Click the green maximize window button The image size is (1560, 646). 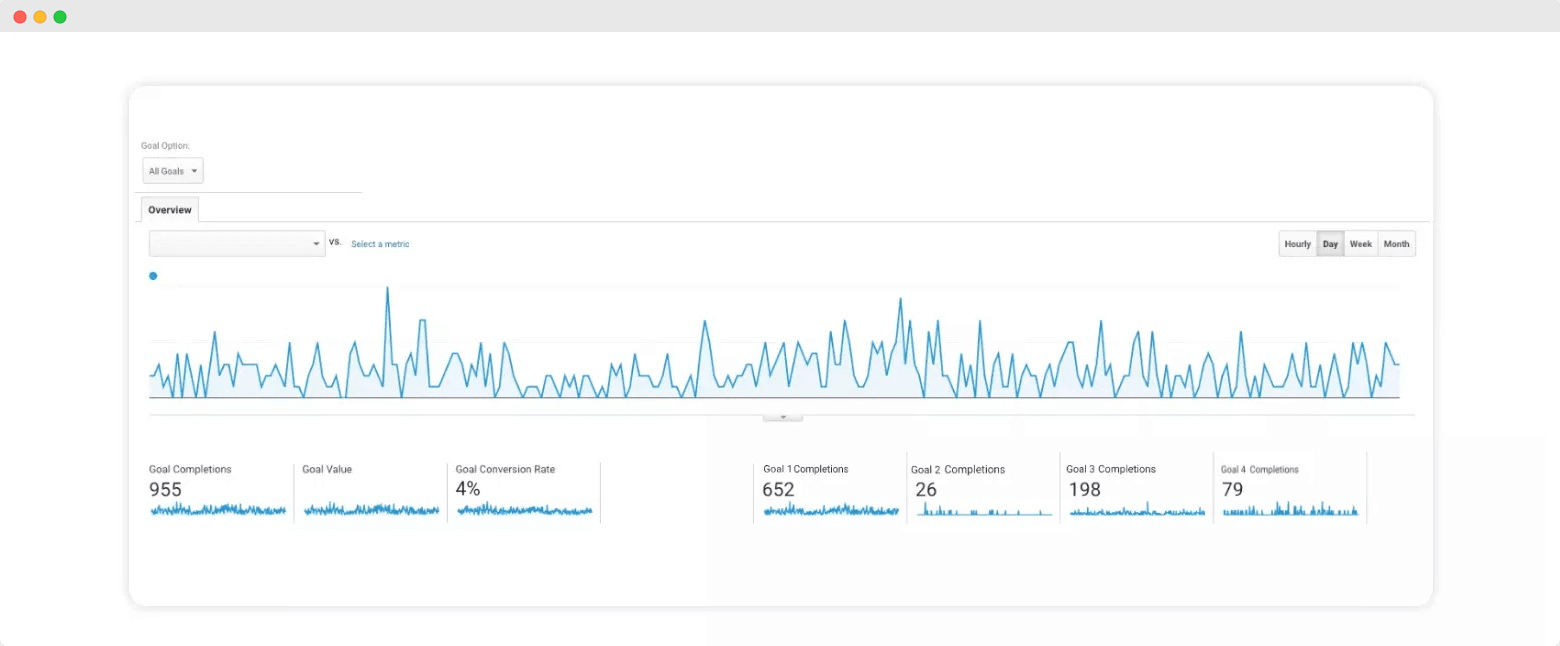click(60, 17)
